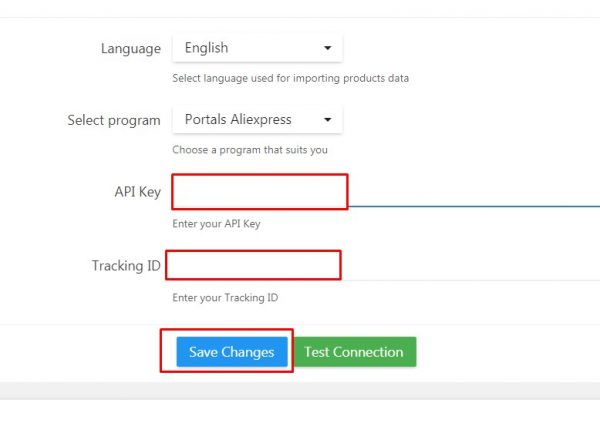
Task: Click the 'Select language used for importing' hint
Action: [290, 78]
